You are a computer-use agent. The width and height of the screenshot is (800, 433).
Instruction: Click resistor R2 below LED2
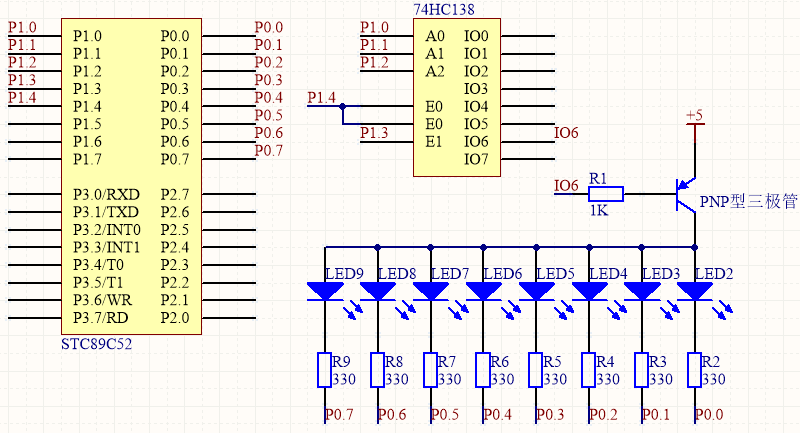695,370
